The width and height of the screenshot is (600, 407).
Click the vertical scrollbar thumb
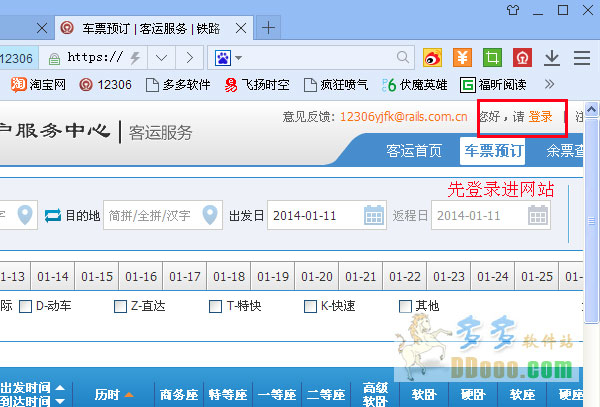pos(591,221)
